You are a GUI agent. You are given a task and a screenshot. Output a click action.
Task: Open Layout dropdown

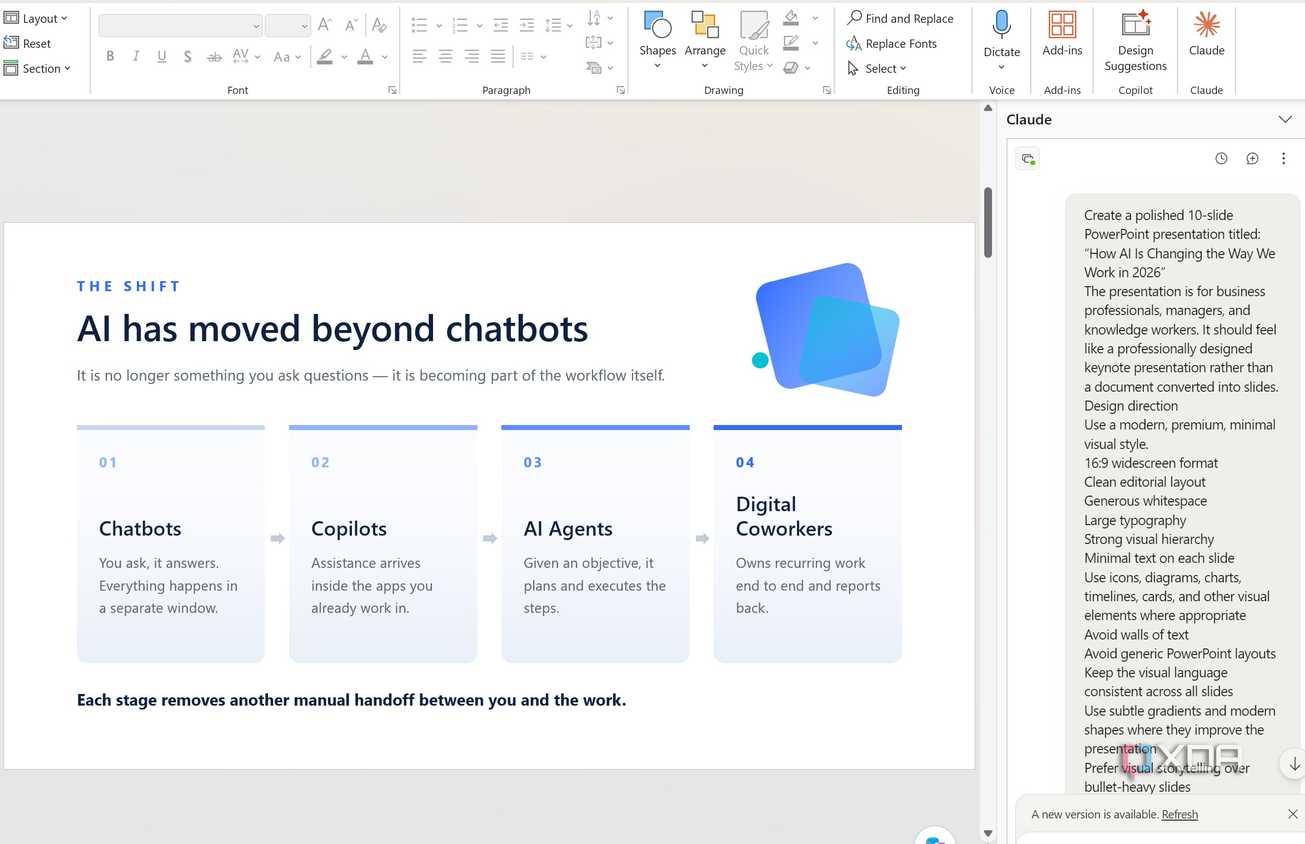pyautogui.click(x=37, y=18)
